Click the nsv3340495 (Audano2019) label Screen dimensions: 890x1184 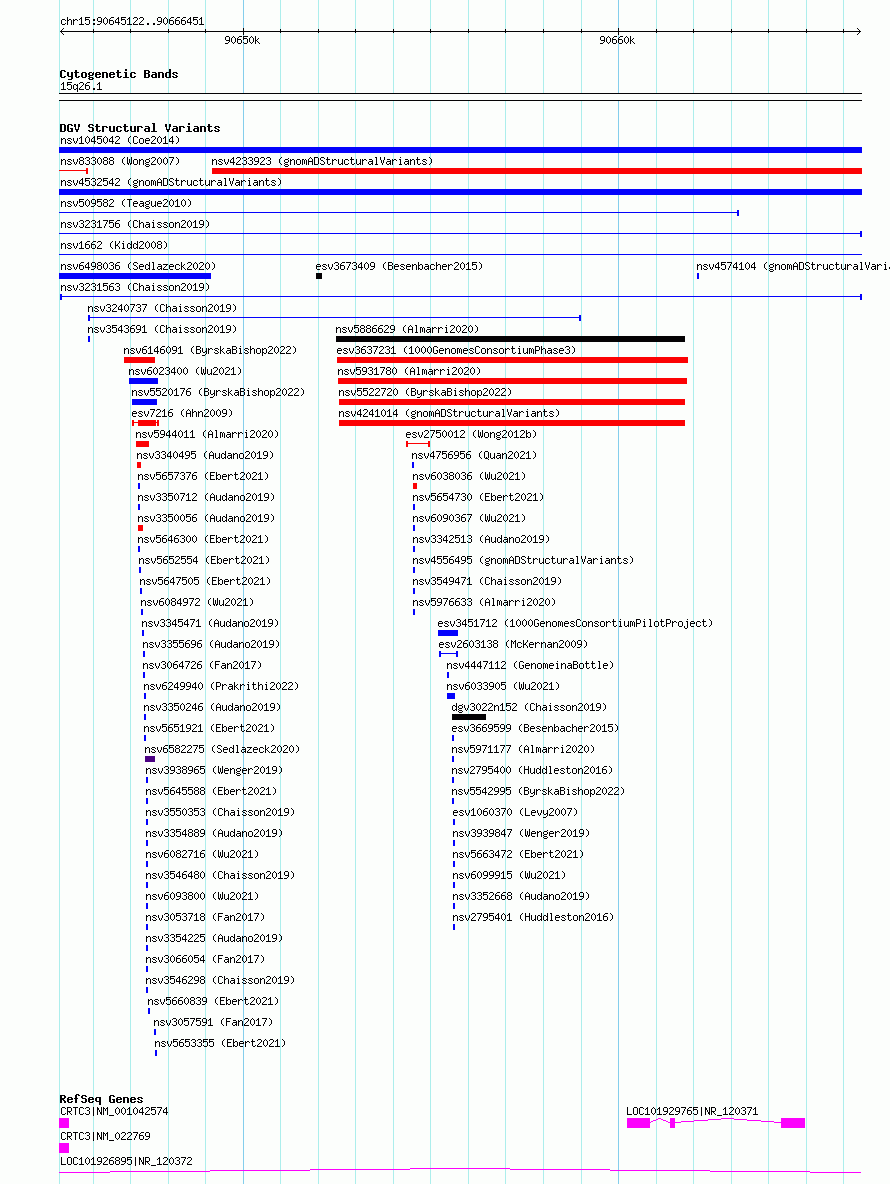coord(205,456)
